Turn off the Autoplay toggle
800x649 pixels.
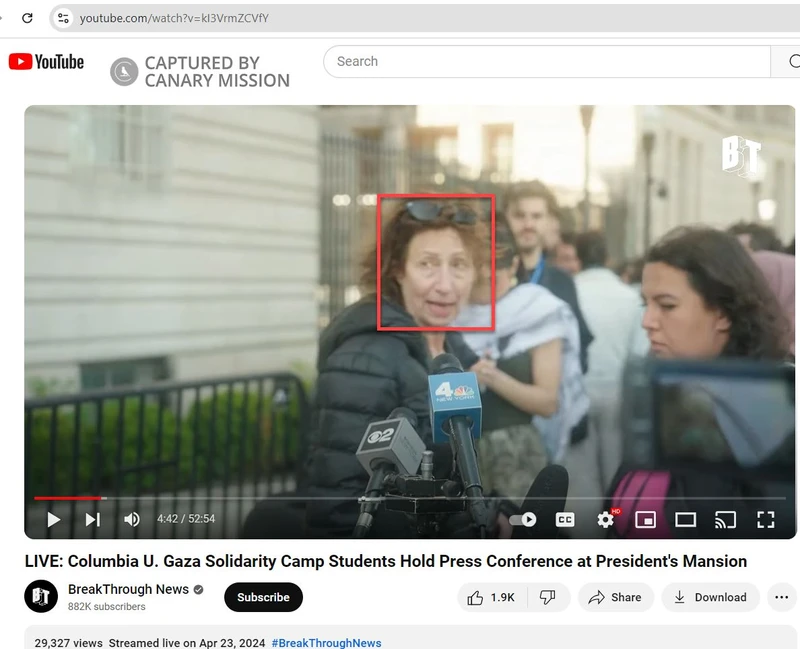point(521,519)
